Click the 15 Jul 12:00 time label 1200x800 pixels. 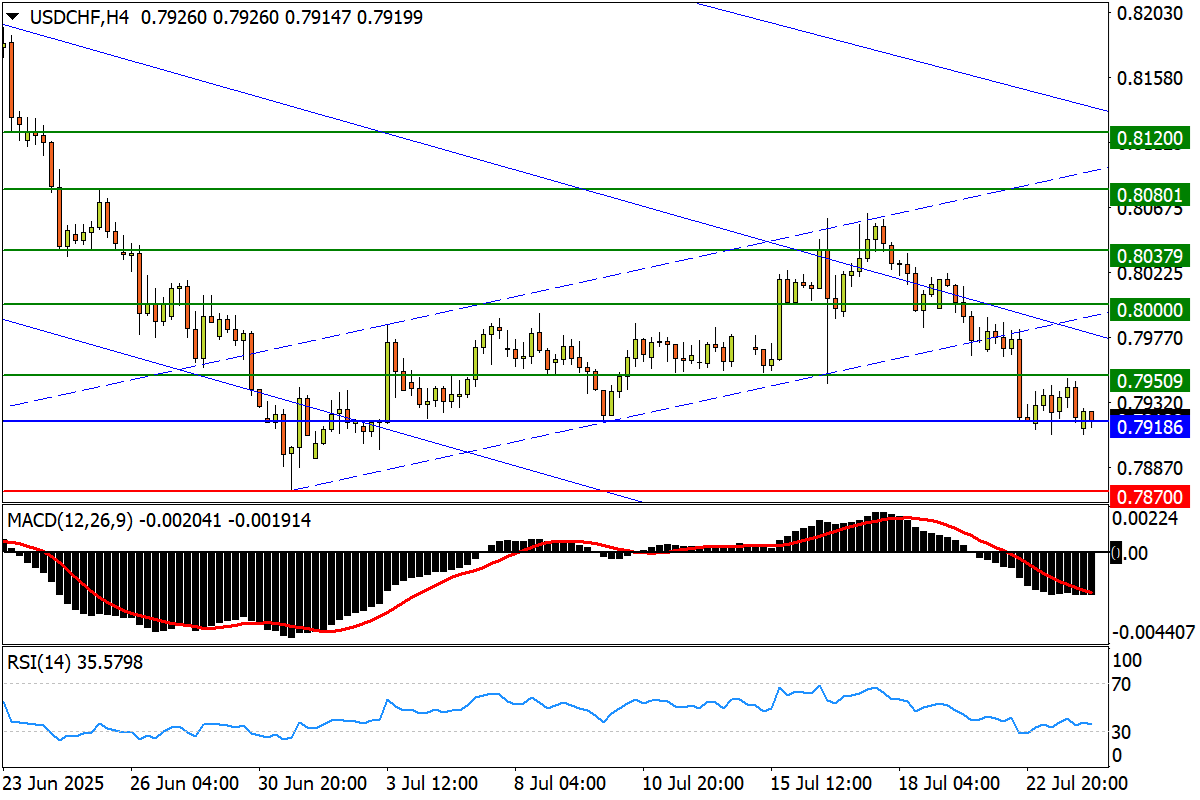[x=818, y=782]
